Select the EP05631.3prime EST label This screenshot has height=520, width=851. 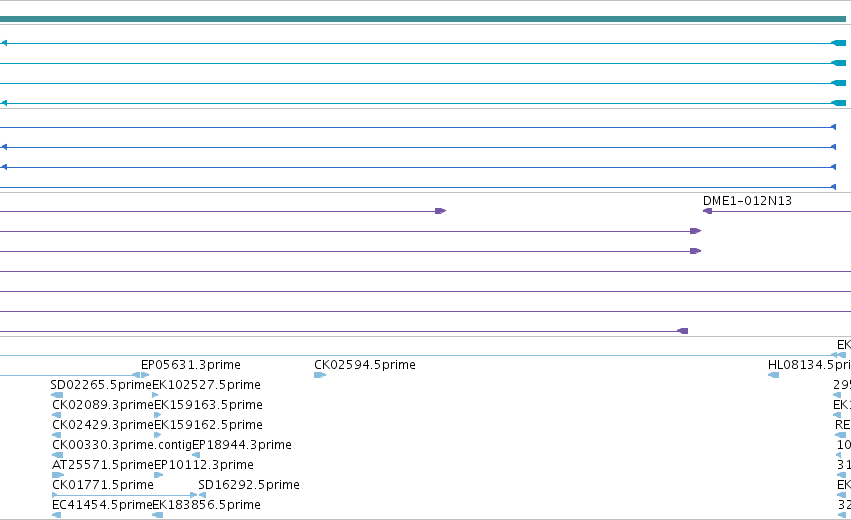point(190,365)
